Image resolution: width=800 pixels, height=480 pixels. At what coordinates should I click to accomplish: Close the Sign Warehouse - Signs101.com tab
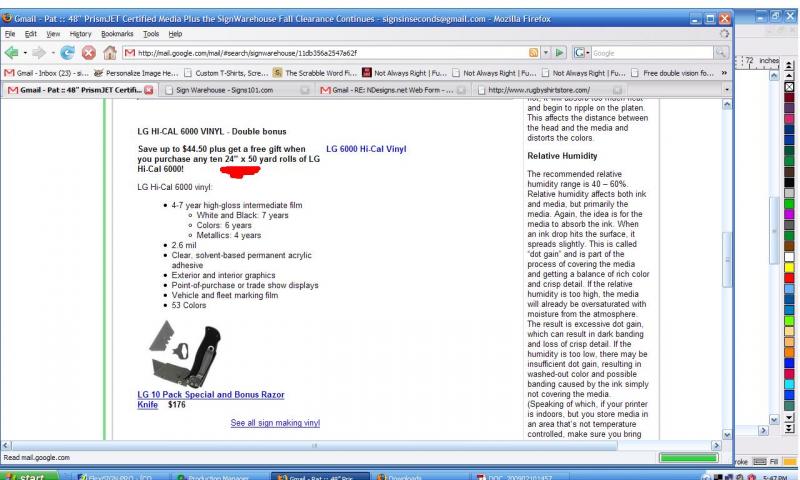tap(305, 90)
